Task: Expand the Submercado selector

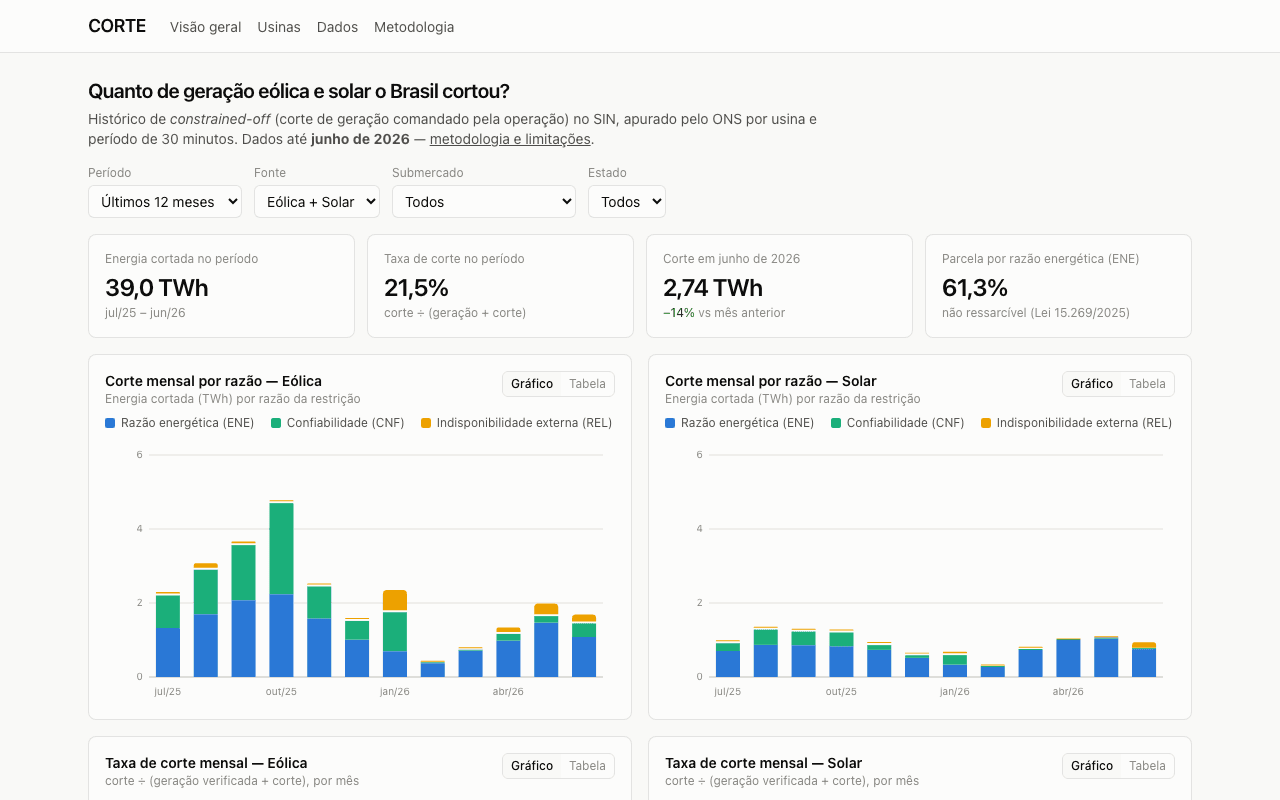Action: 484,201
